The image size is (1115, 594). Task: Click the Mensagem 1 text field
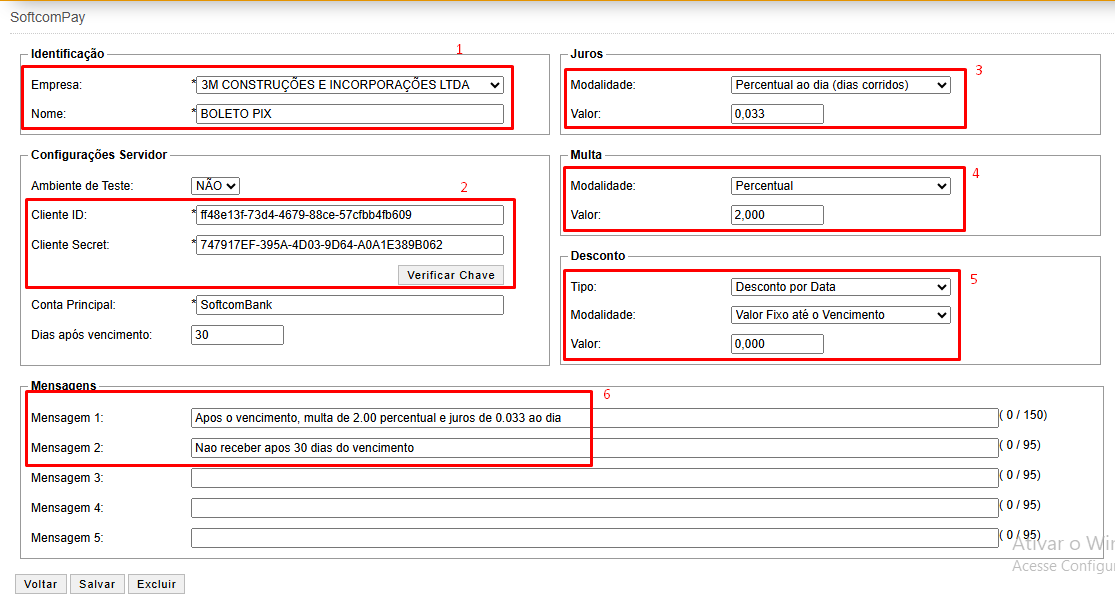[594, 418]
